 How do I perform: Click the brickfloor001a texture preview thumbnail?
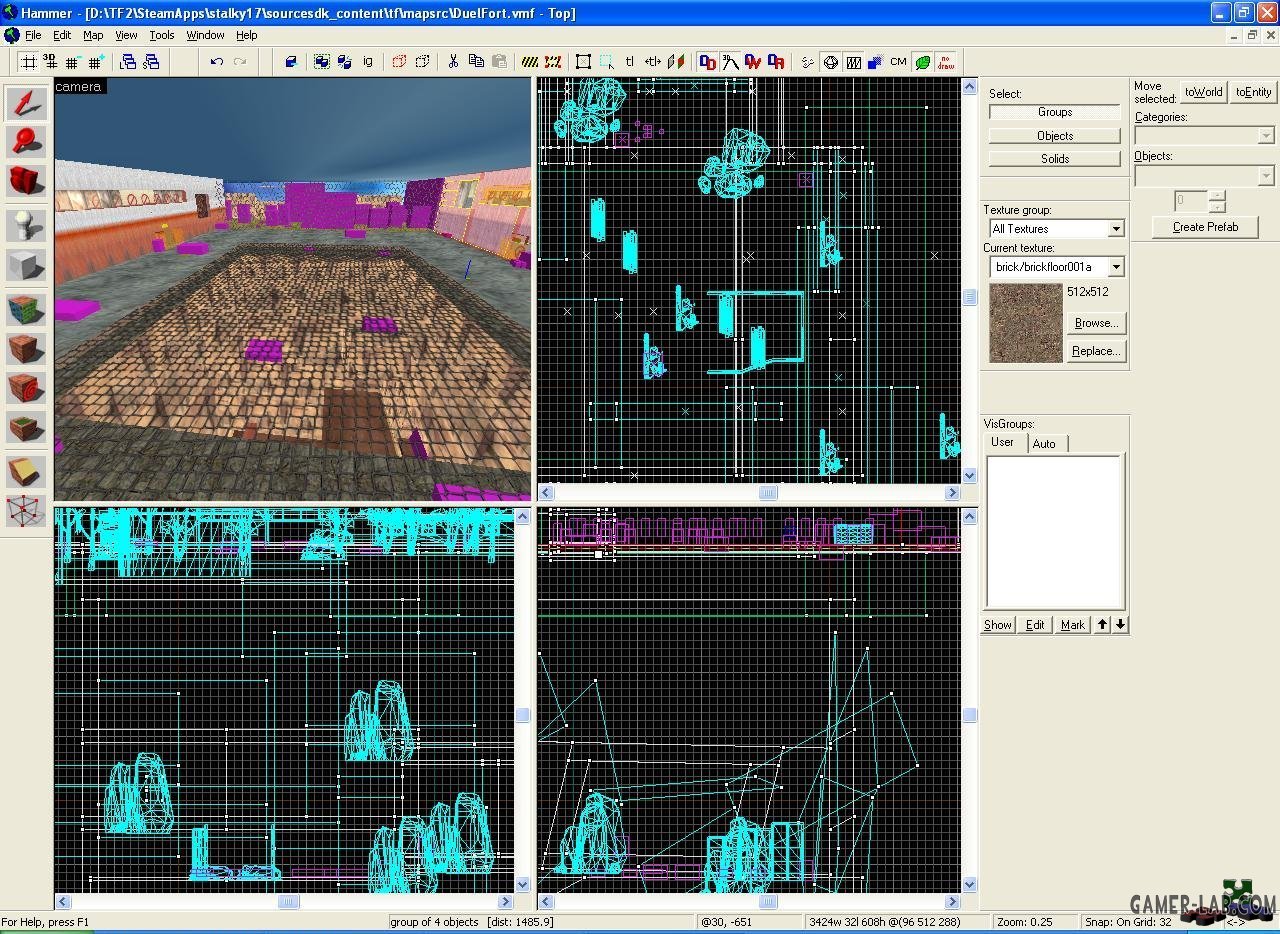tap(1026, 323)
